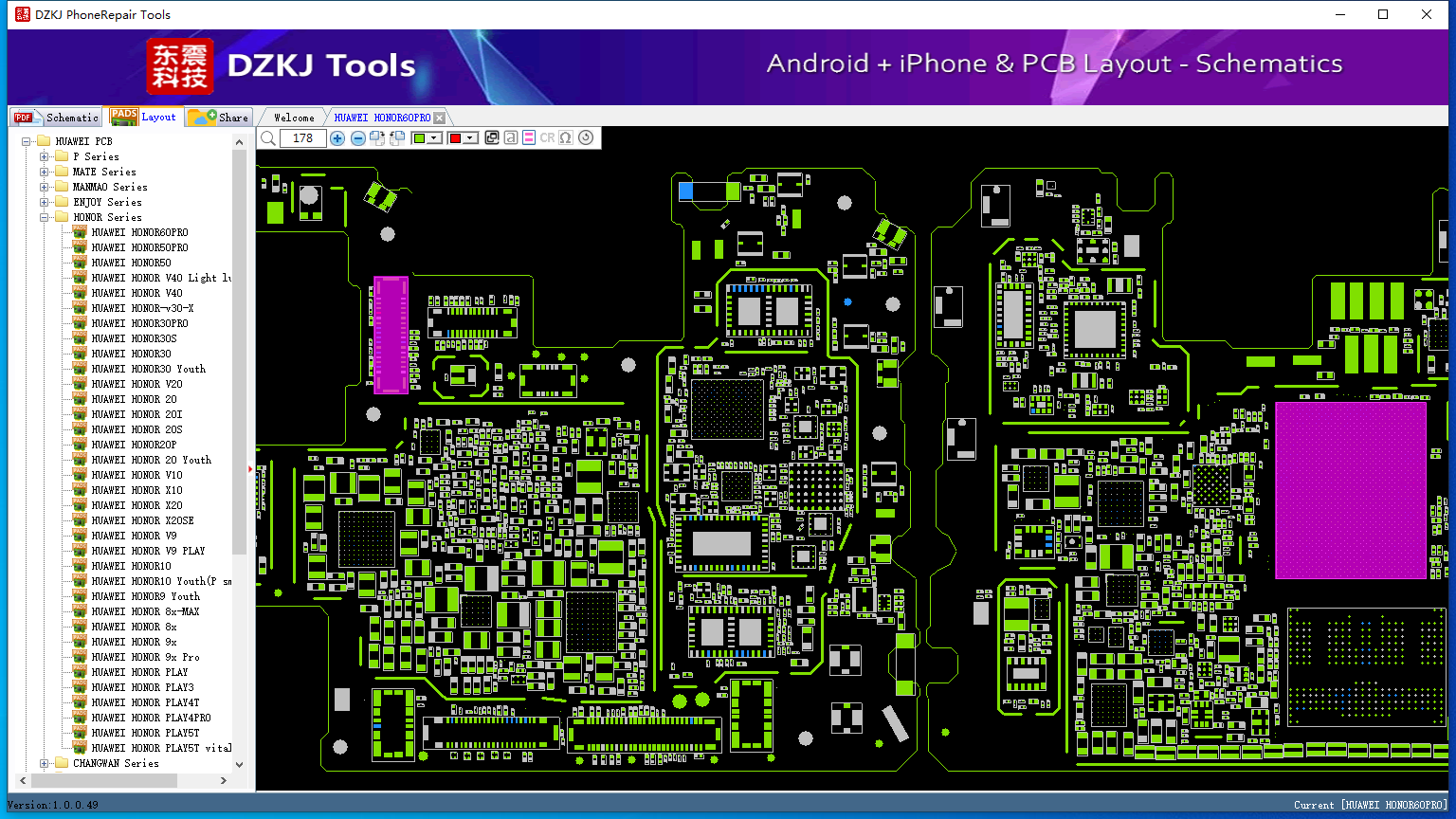Click the PCB file icon beside HUAWEI HONOR V10
Screen dimensions: 1456x819
pos(80,475)
